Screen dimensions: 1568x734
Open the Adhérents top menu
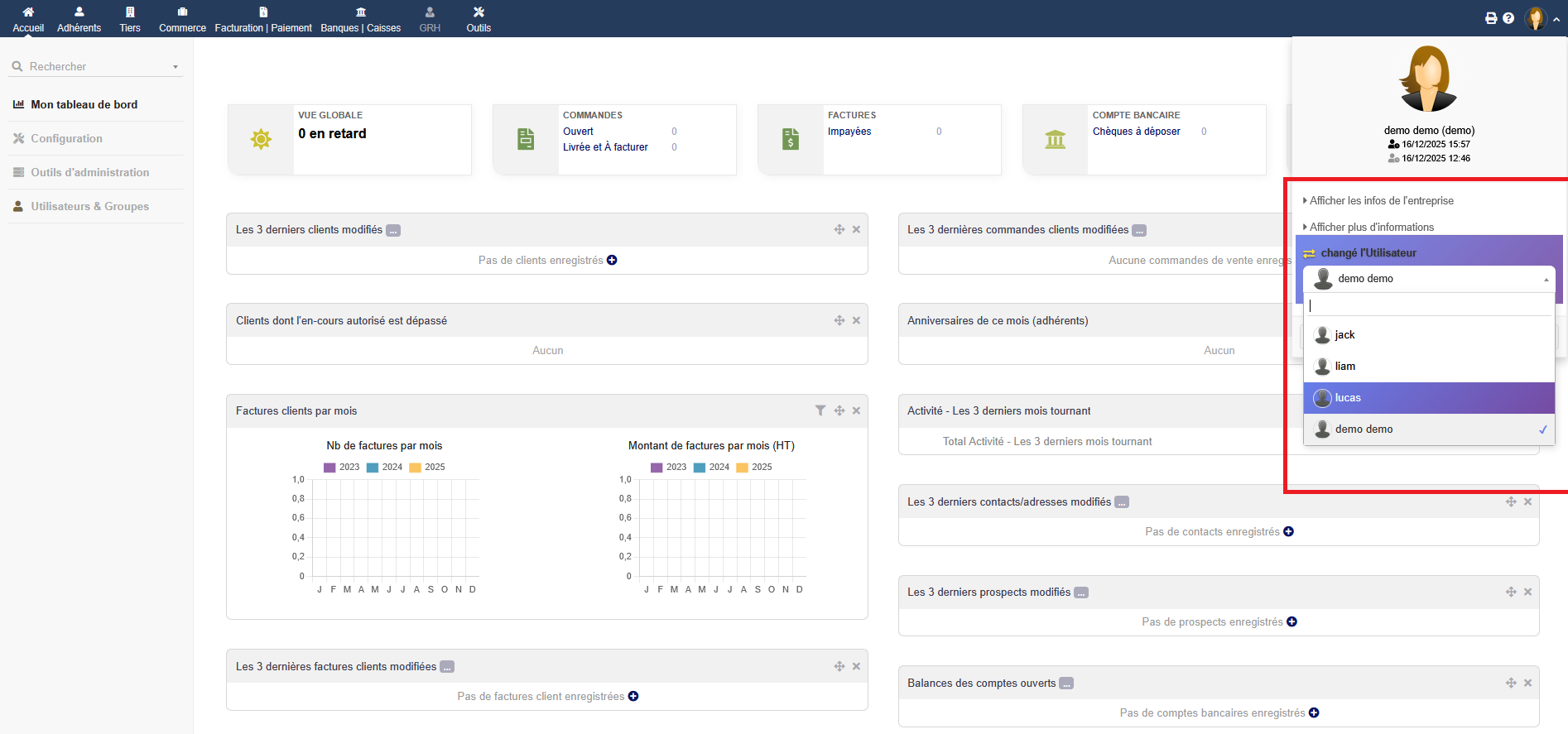[x=79, y=19]
